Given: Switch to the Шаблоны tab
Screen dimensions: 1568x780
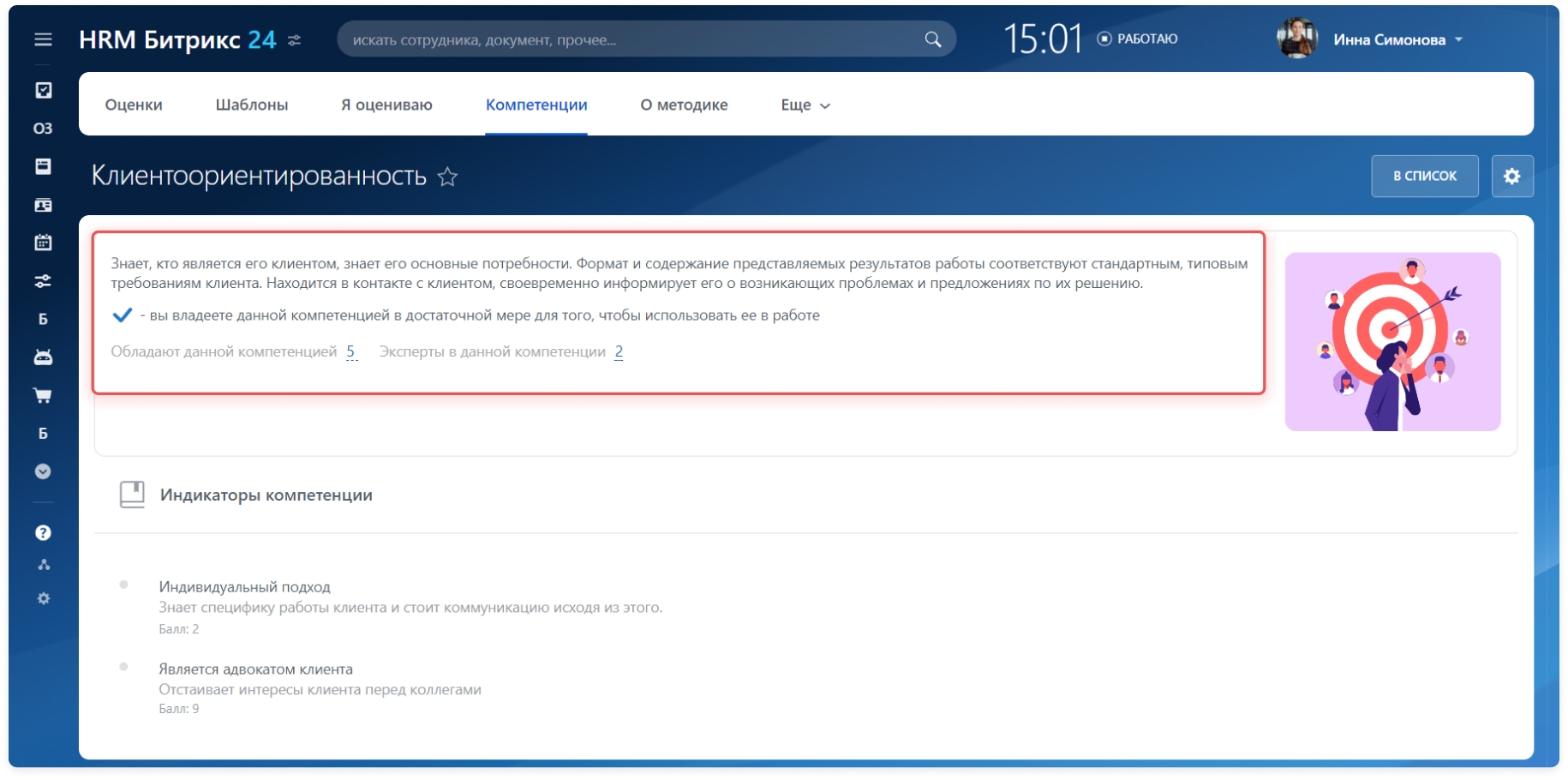Looking at the screenshot, I should [252, 105].
